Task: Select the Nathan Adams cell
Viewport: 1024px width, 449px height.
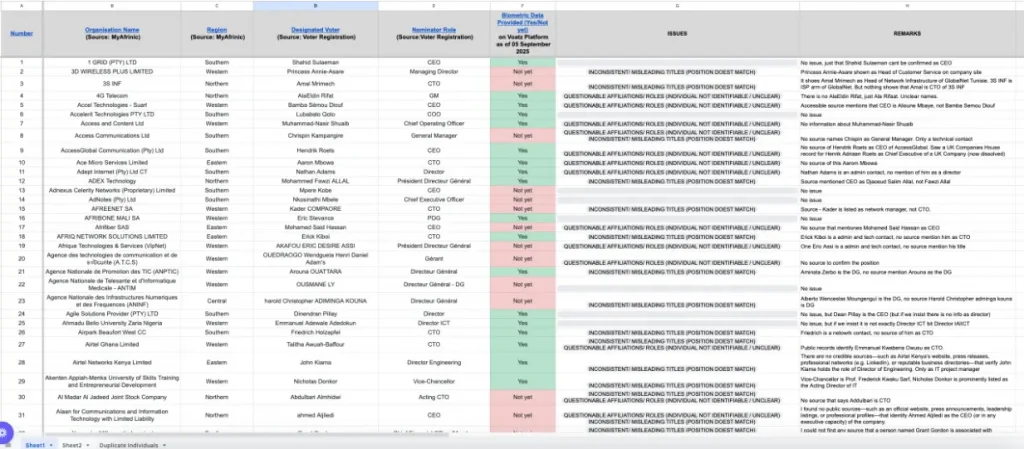Action: click(x=315, y=172)
